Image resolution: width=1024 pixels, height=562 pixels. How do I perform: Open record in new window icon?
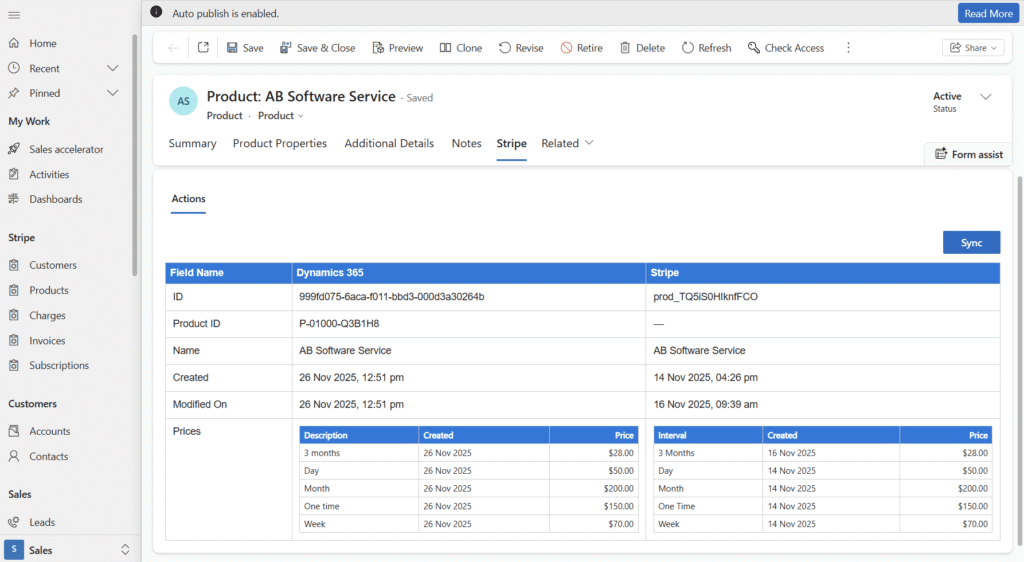coord(203,48)
